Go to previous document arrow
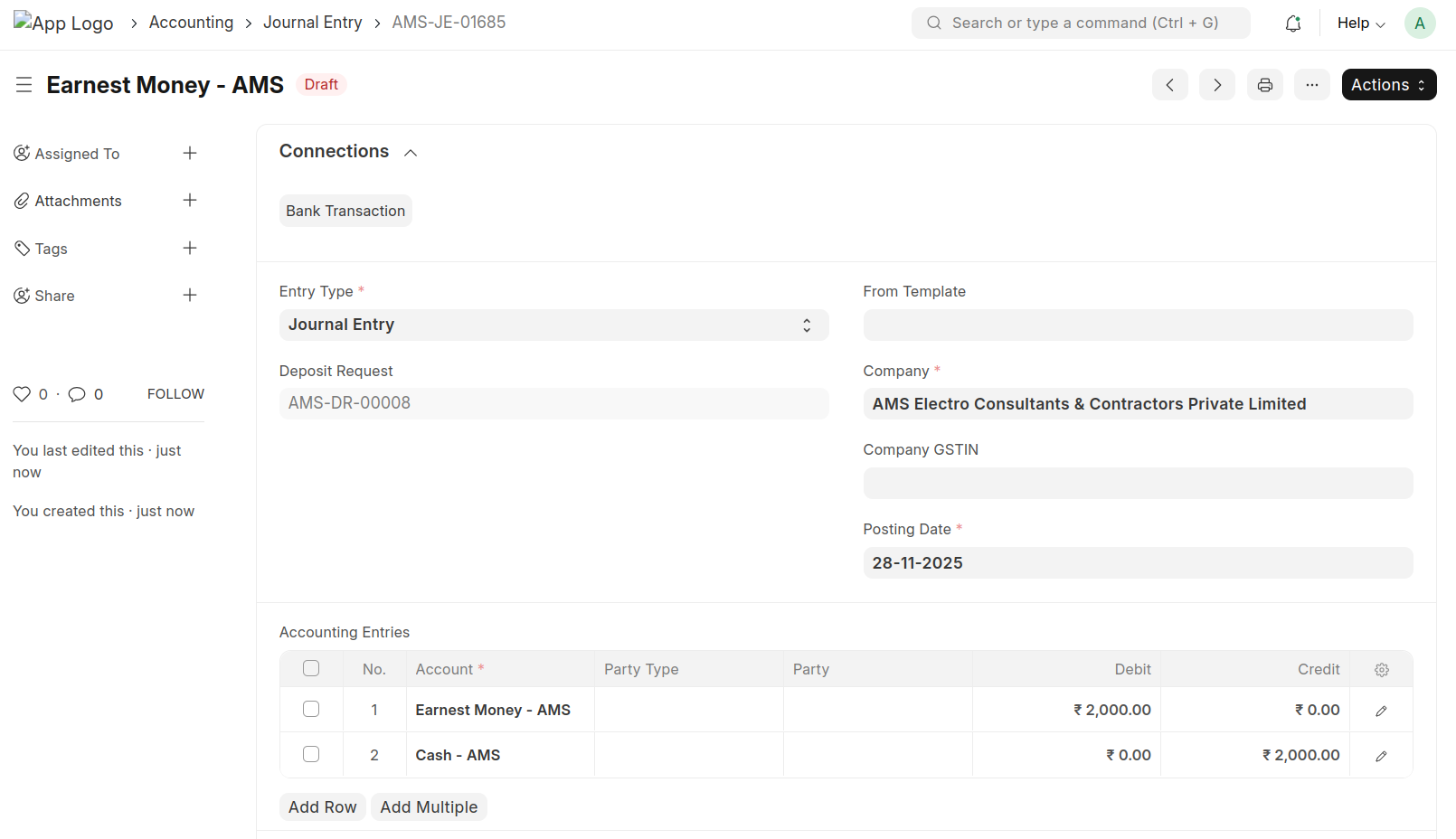Viewport: 1456px width, 839px height. click(1169, 85)
